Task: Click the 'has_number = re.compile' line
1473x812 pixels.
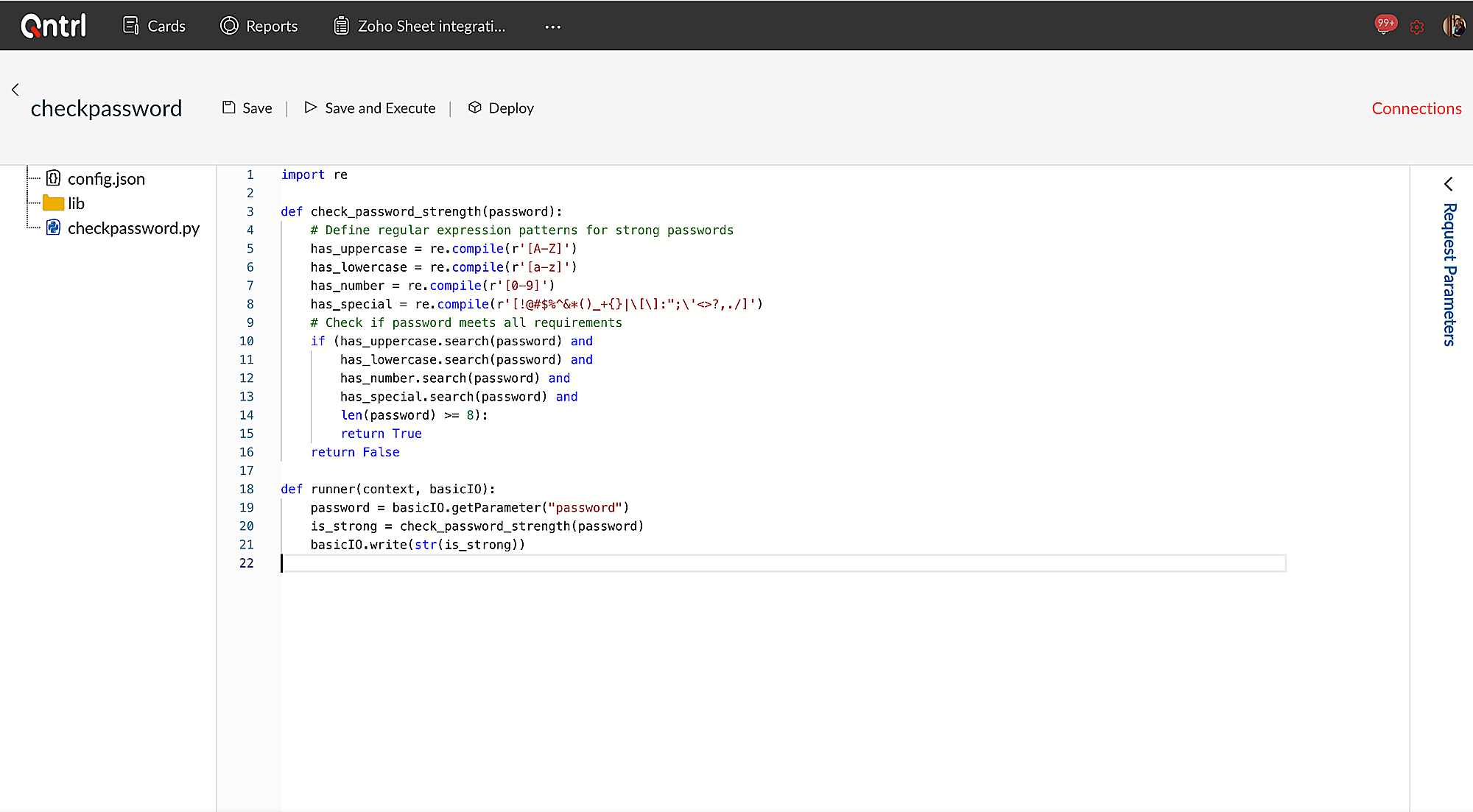Action: tap(432, 286)
